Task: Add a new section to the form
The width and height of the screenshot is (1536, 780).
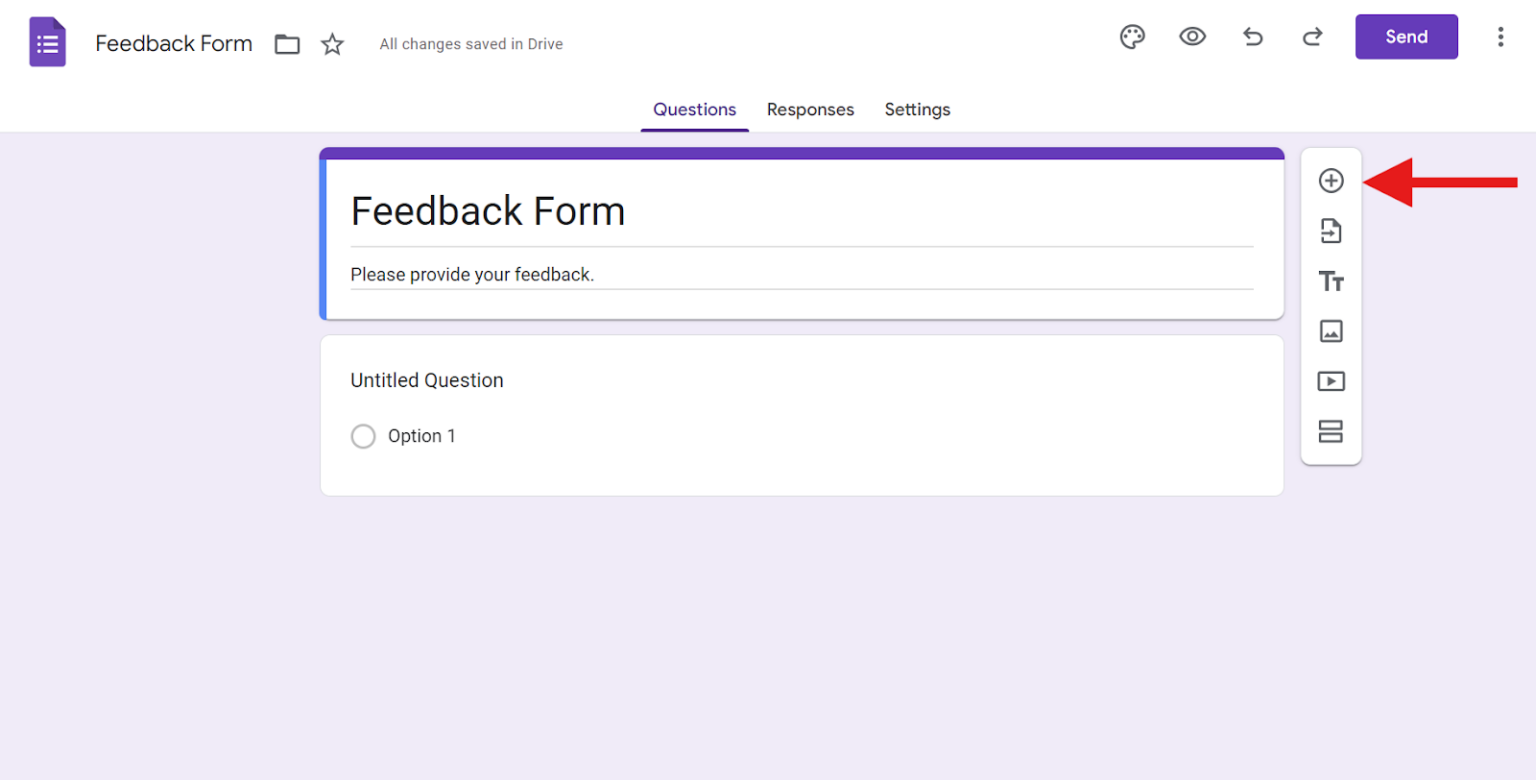Action: point(1331,431)
